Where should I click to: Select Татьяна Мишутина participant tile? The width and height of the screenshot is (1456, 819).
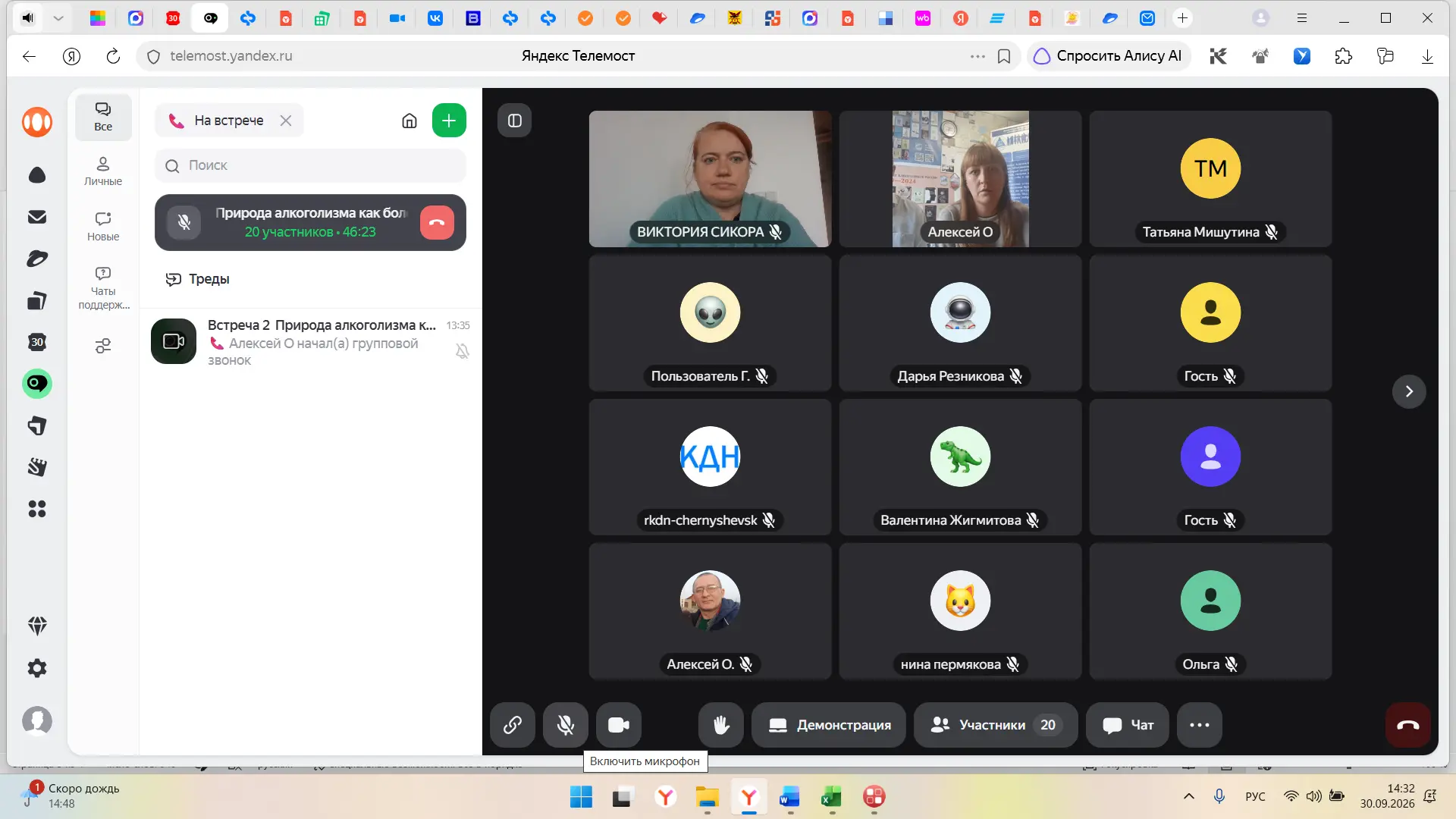(x=1210, y=179)
